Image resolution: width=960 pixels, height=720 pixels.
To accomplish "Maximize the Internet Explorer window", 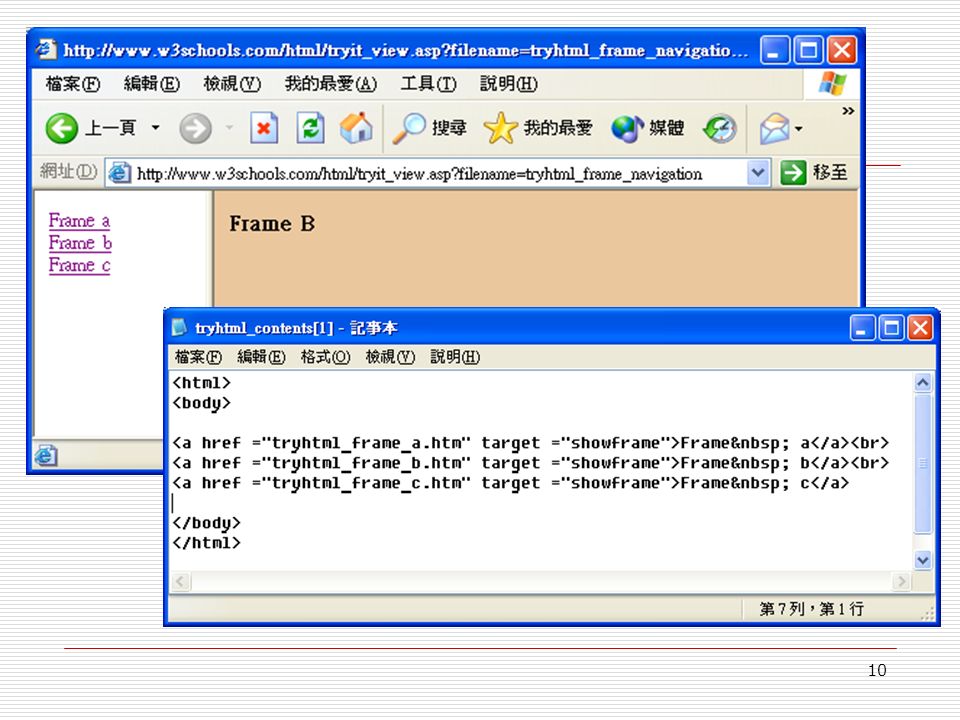I will (808, 50).
